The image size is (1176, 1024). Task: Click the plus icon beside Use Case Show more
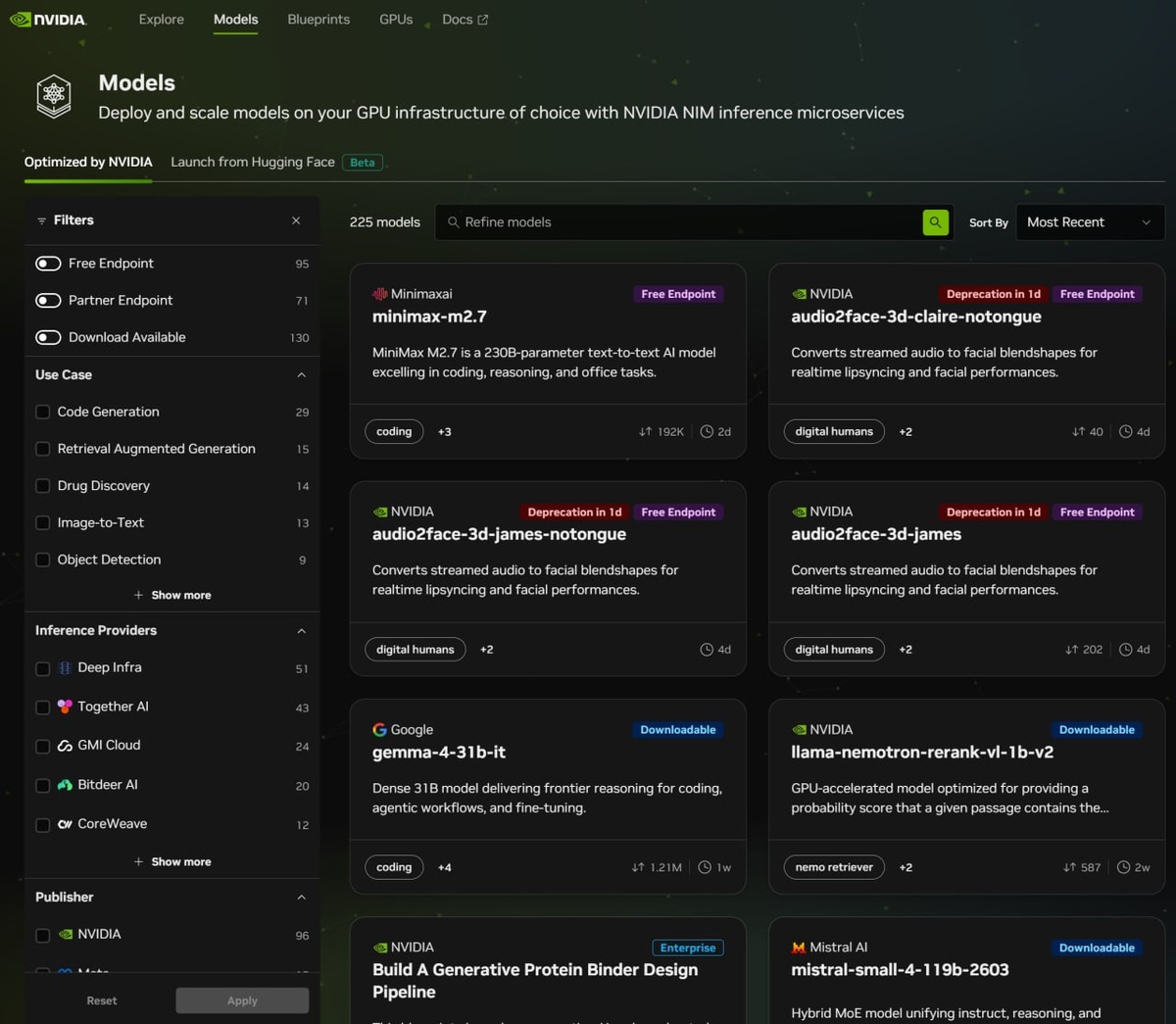coord(138,595)
